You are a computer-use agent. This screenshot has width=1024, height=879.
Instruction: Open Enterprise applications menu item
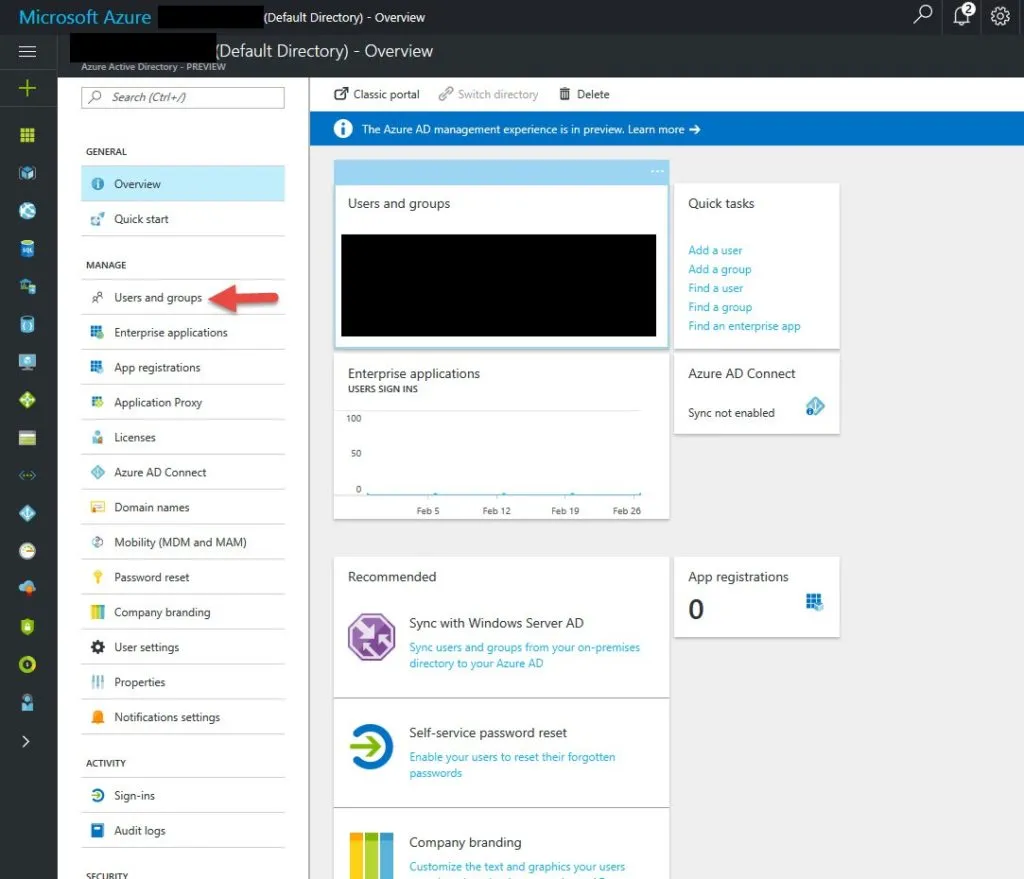coord(170,333)
